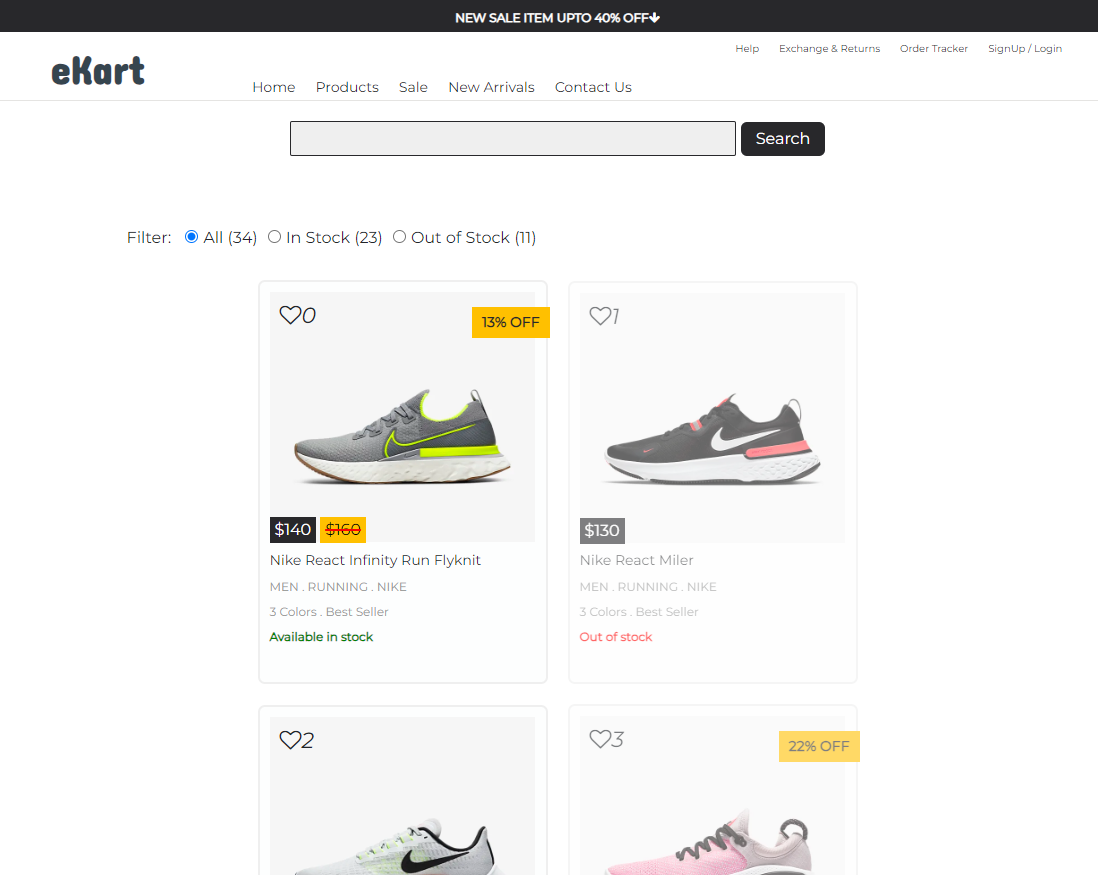Open the black Nike React Miler shoe image
The image size is (1098, 875).
click(x=712, y=418)
